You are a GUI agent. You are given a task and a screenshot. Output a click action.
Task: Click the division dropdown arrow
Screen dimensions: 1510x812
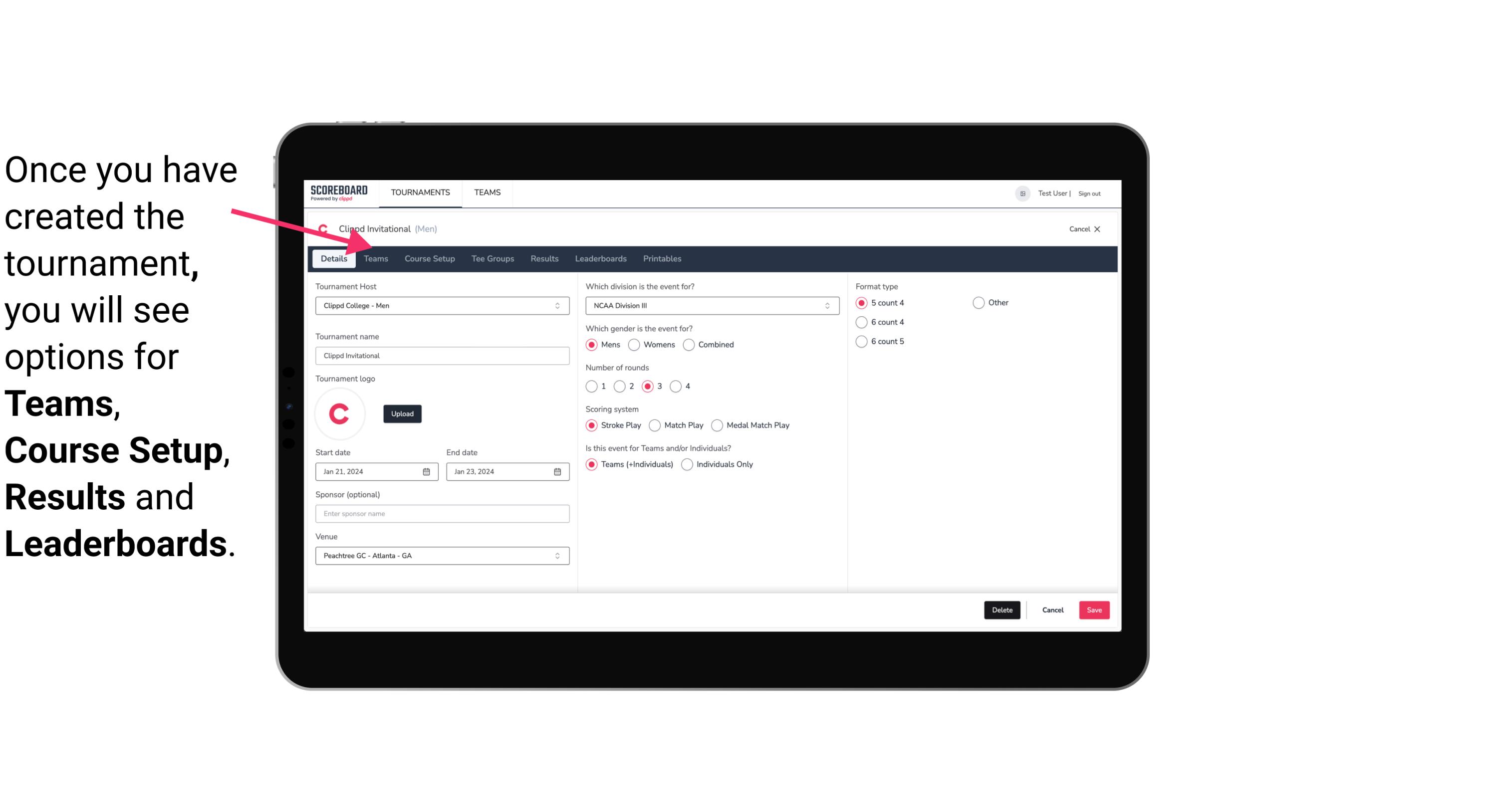click(826, 306)
